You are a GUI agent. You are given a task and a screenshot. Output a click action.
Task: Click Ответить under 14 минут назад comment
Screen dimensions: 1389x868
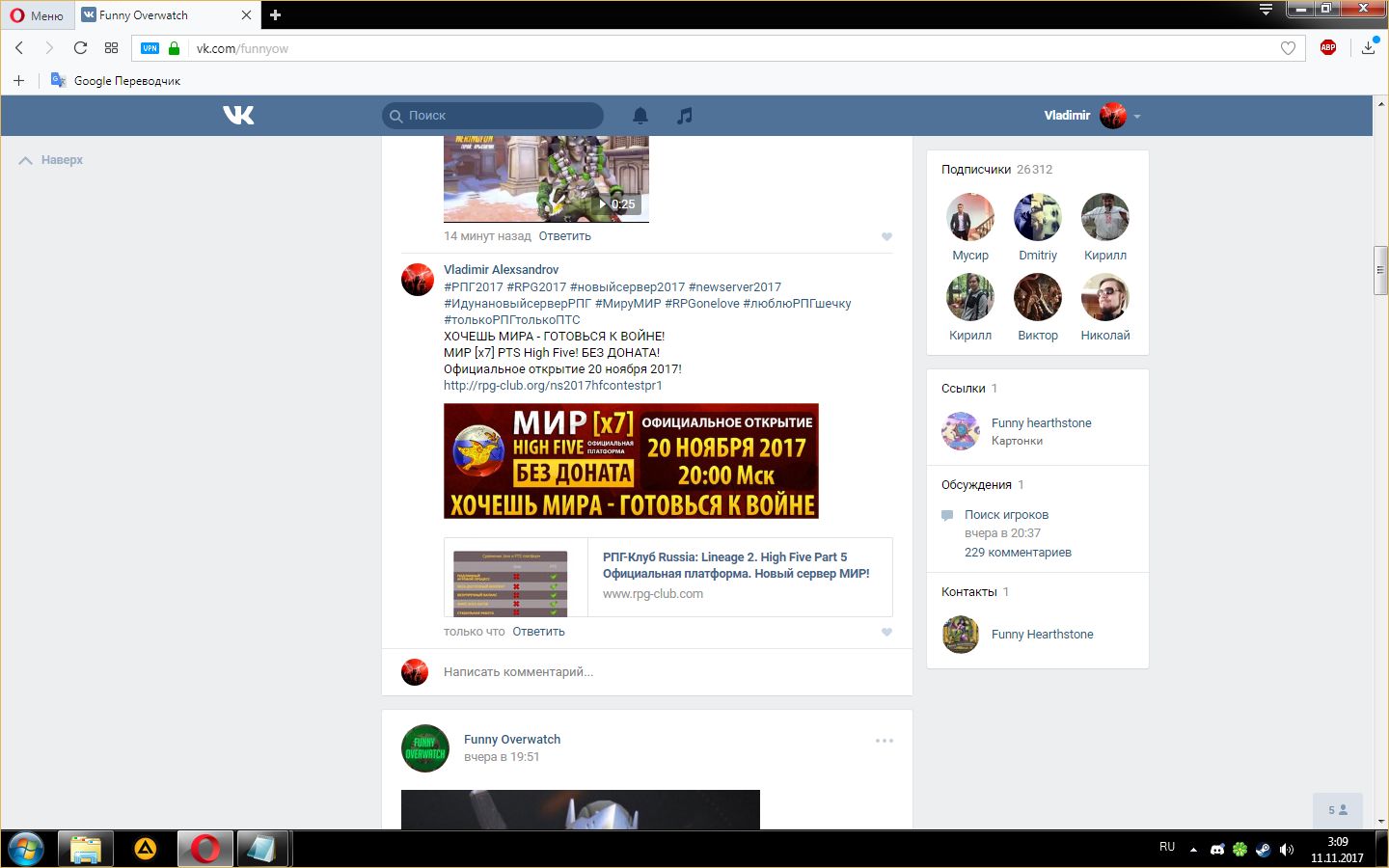click(564, 236)
